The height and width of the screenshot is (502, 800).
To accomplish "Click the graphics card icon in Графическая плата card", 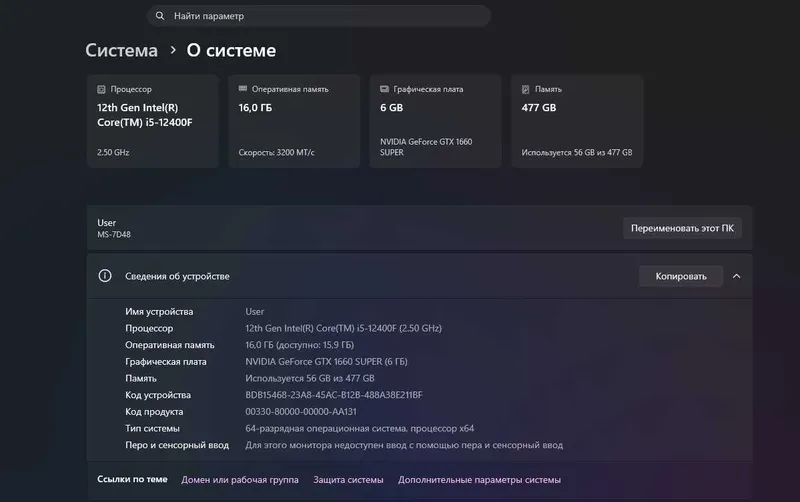I will tap(384, 89).
